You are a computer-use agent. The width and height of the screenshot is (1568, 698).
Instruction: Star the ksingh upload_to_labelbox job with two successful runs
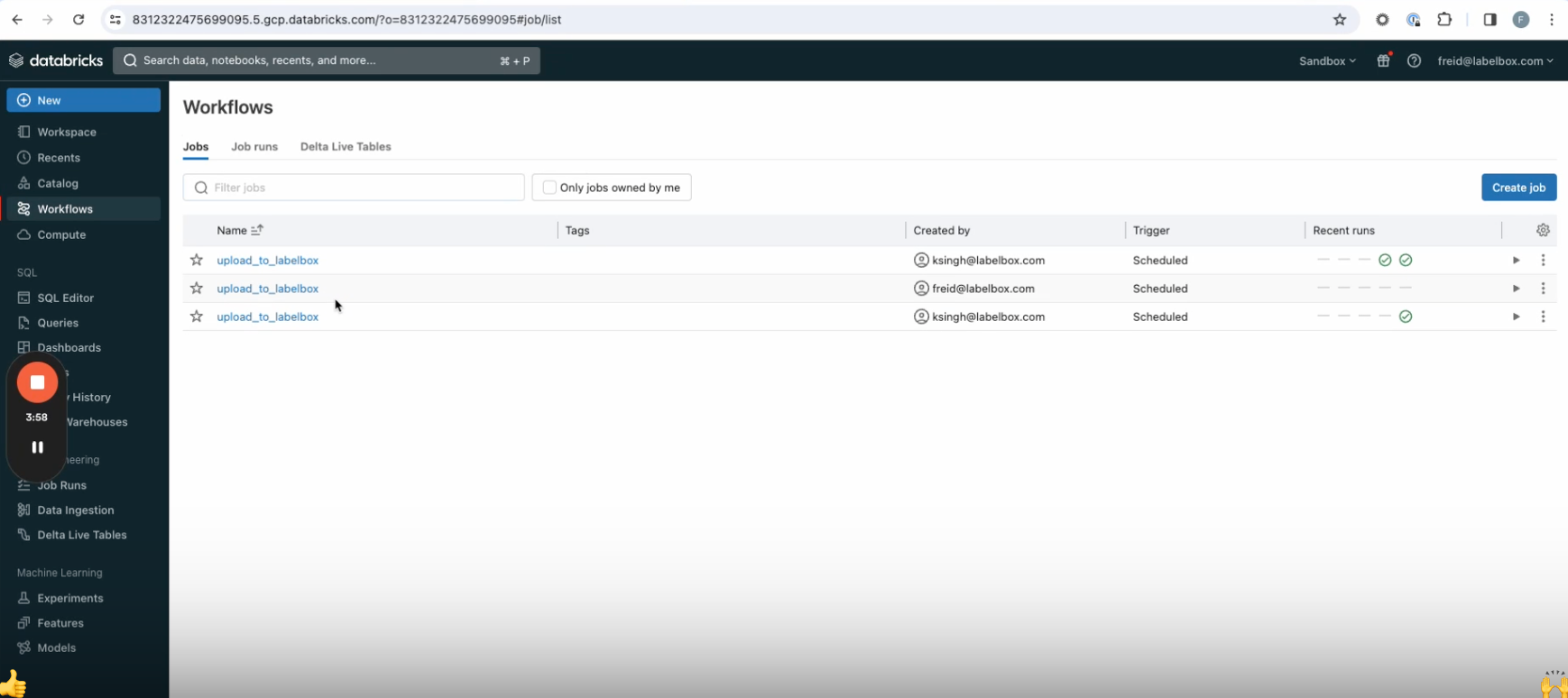coord(197,260)
